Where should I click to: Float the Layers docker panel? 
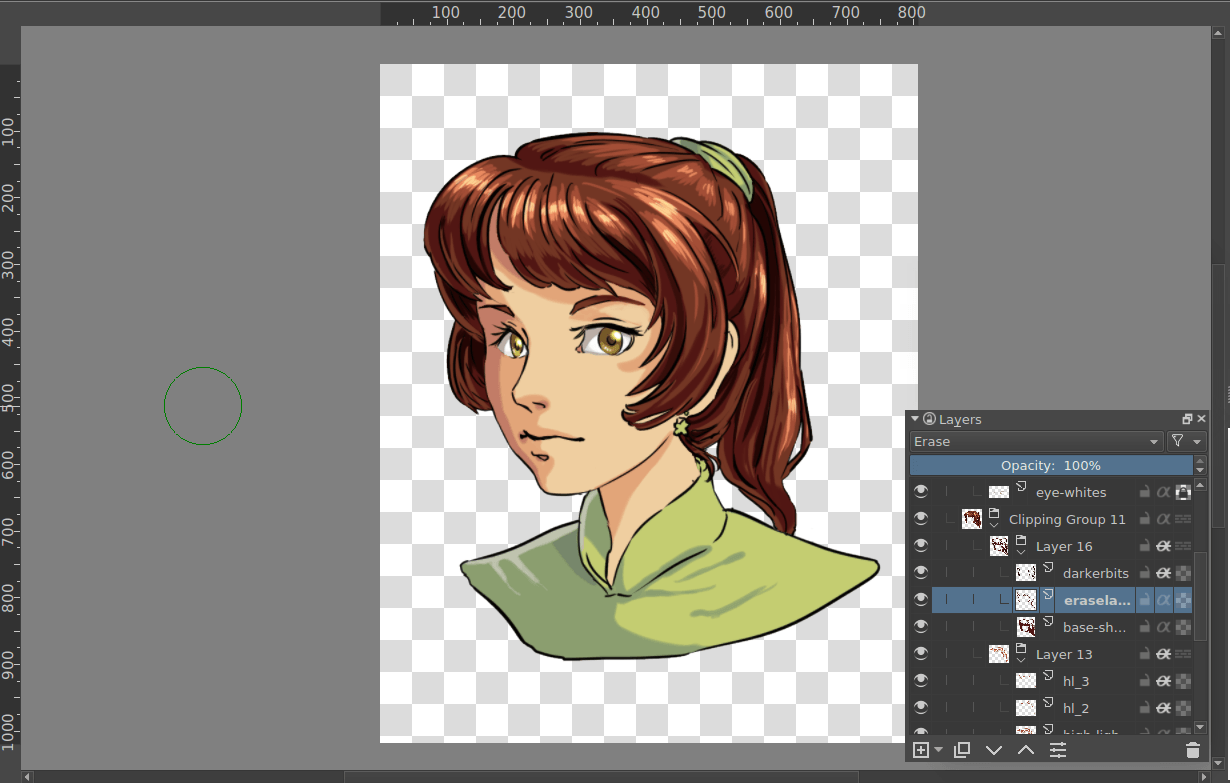click(1187, 419)
